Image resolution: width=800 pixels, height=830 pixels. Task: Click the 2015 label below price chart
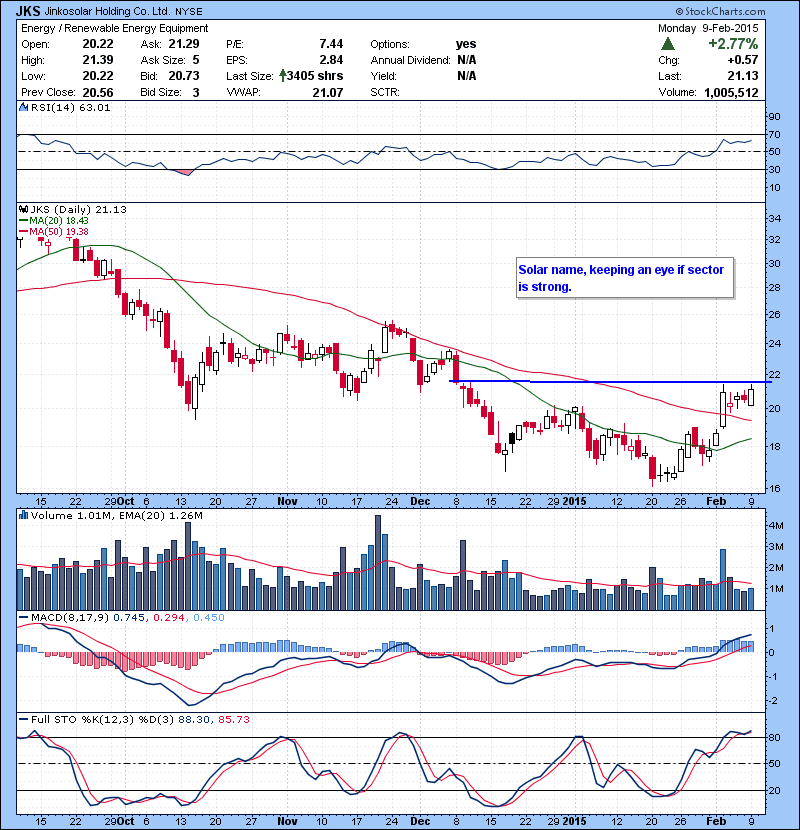tap(574, 501)
